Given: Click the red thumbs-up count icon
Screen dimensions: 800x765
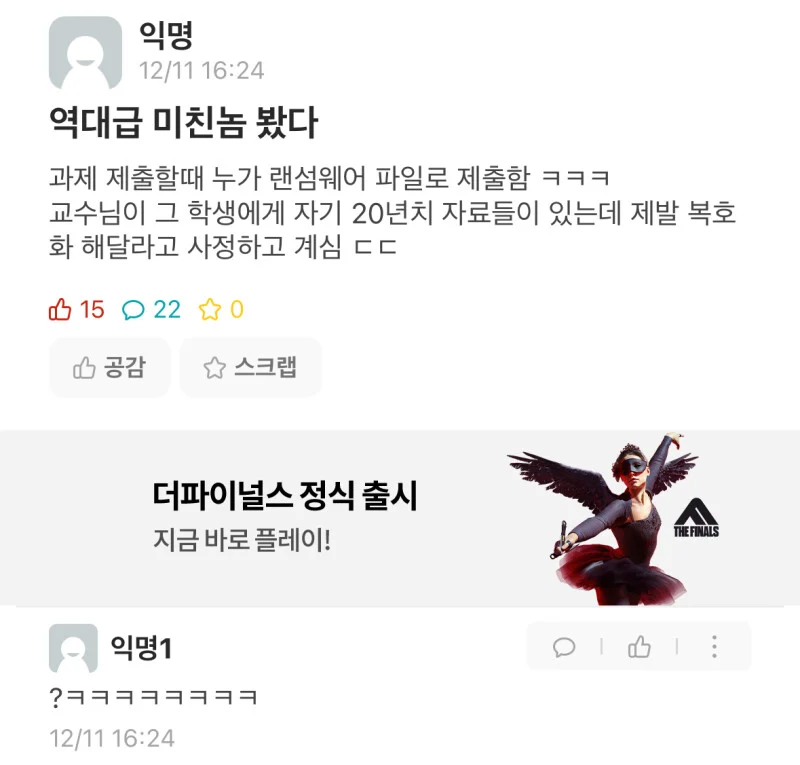Looking at the screenshot, I should 60,309.
